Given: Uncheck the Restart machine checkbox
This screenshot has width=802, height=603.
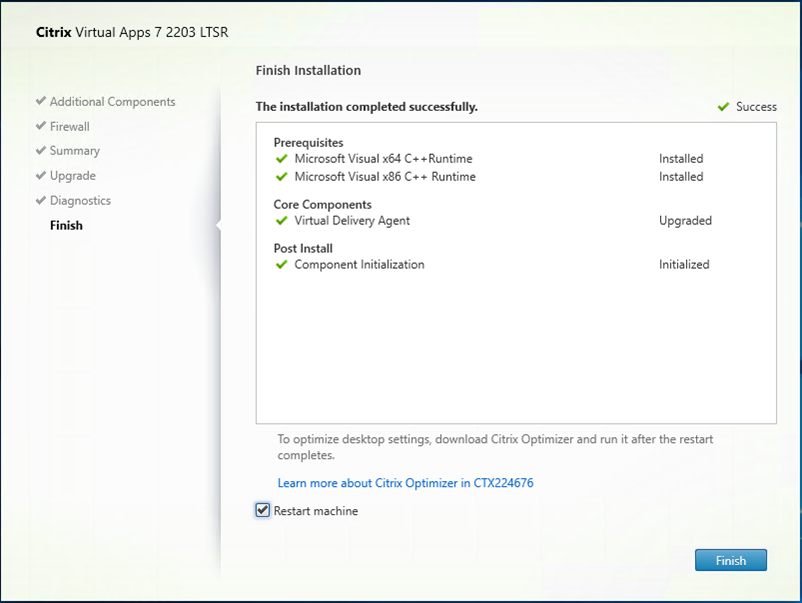Looking at the screenshot, I should 262,510.
